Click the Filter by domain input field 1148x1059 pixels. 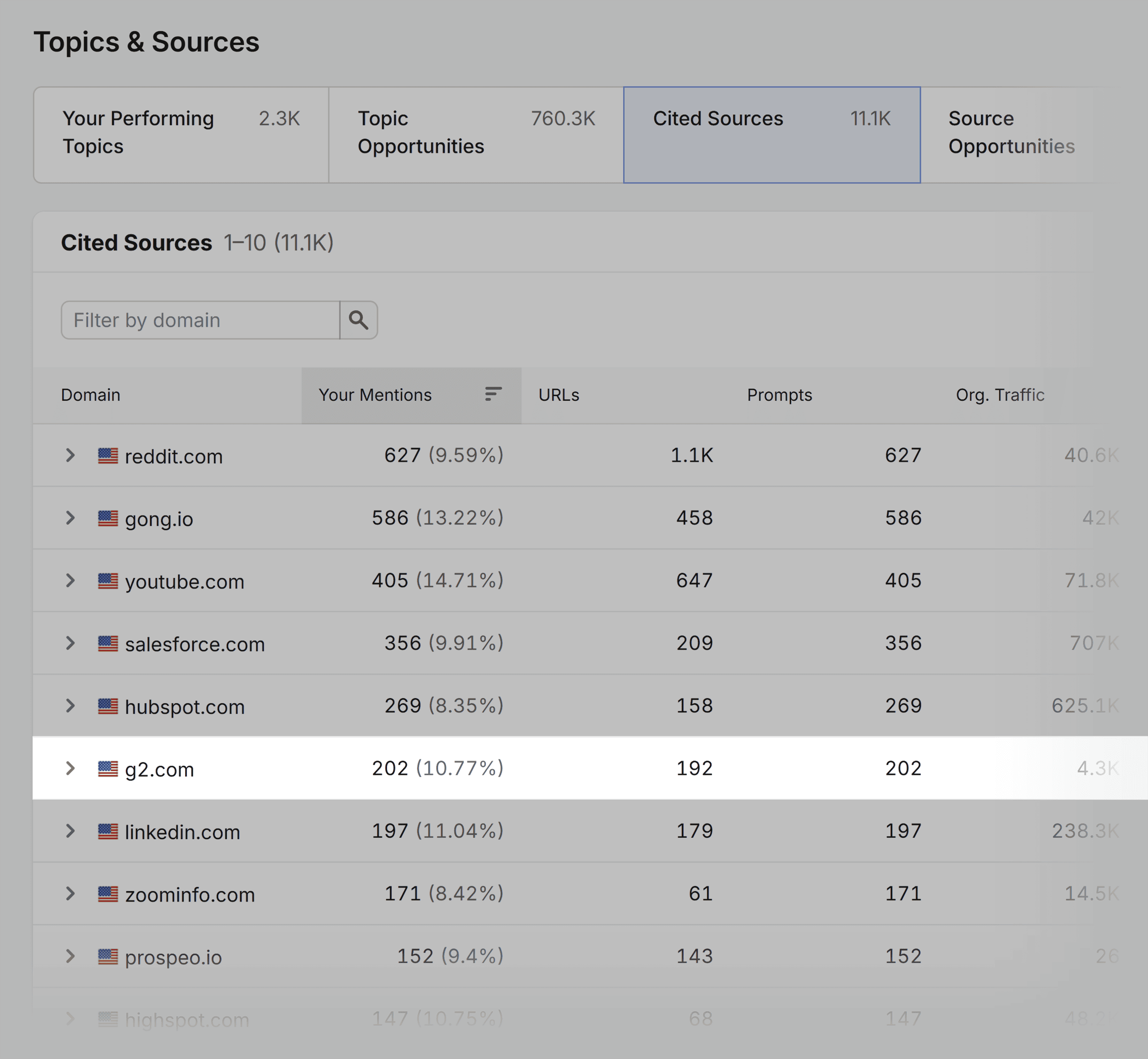click(x=201, y=320)
